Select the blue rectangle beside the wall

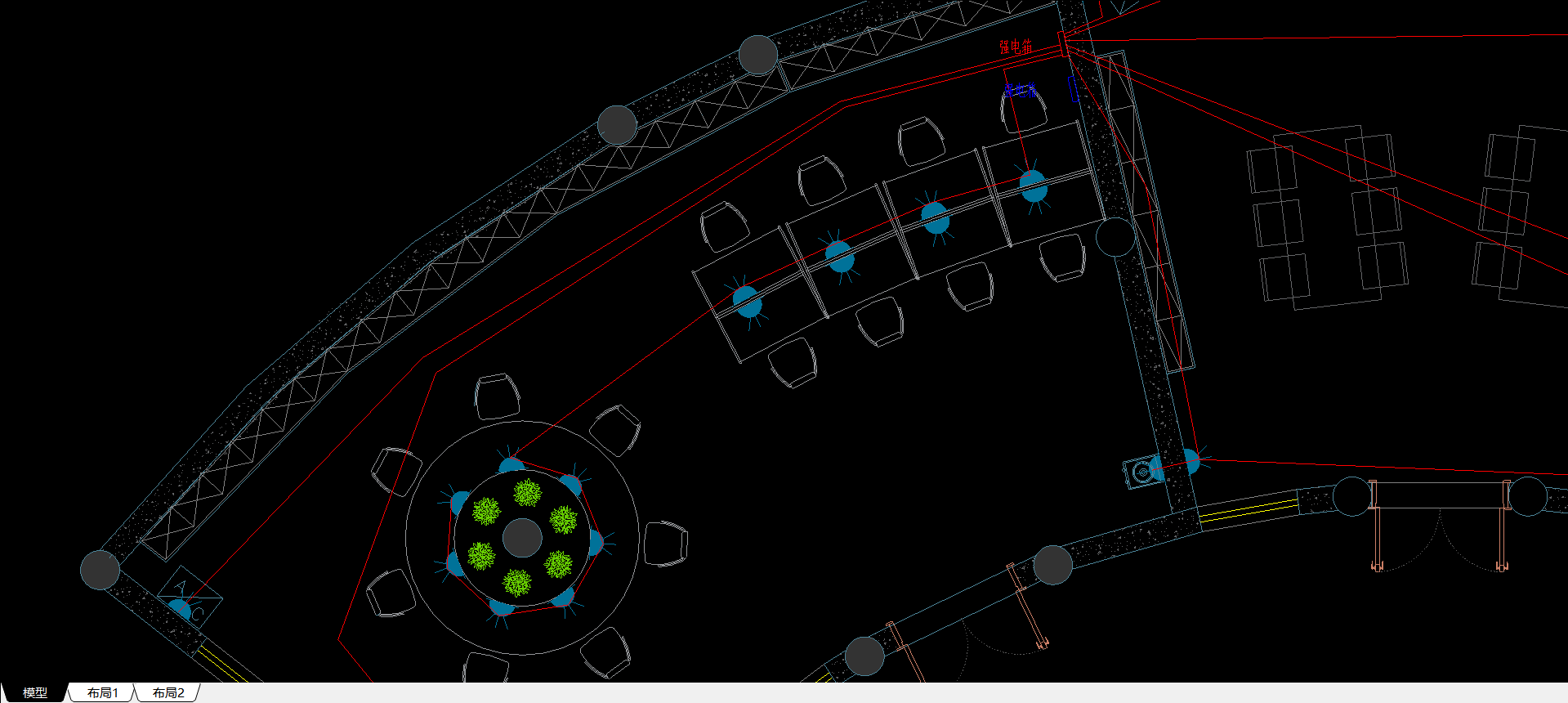point(1074,89)
